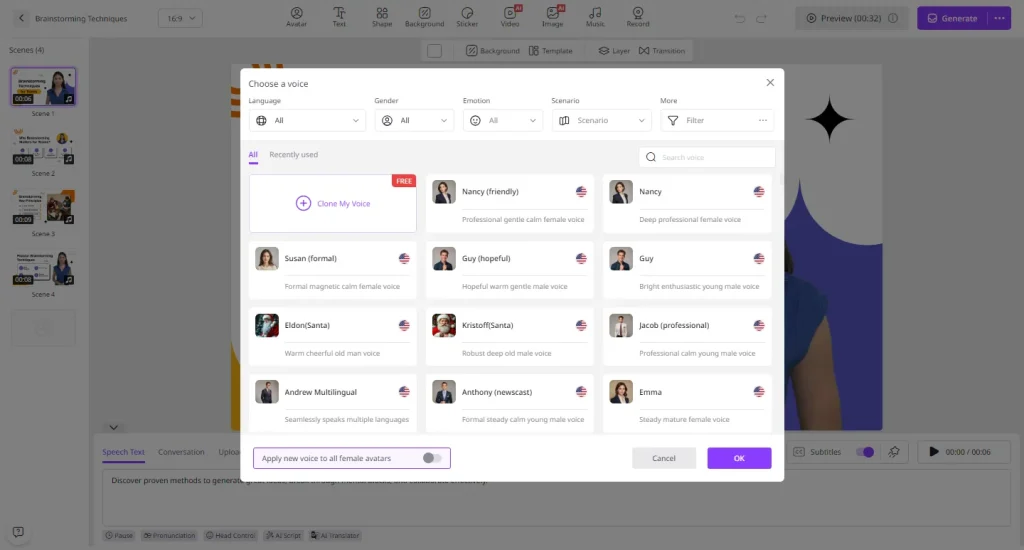This screenshot has height=550, width=1024.
Task: Open the Shape tool
Action: 382,18
